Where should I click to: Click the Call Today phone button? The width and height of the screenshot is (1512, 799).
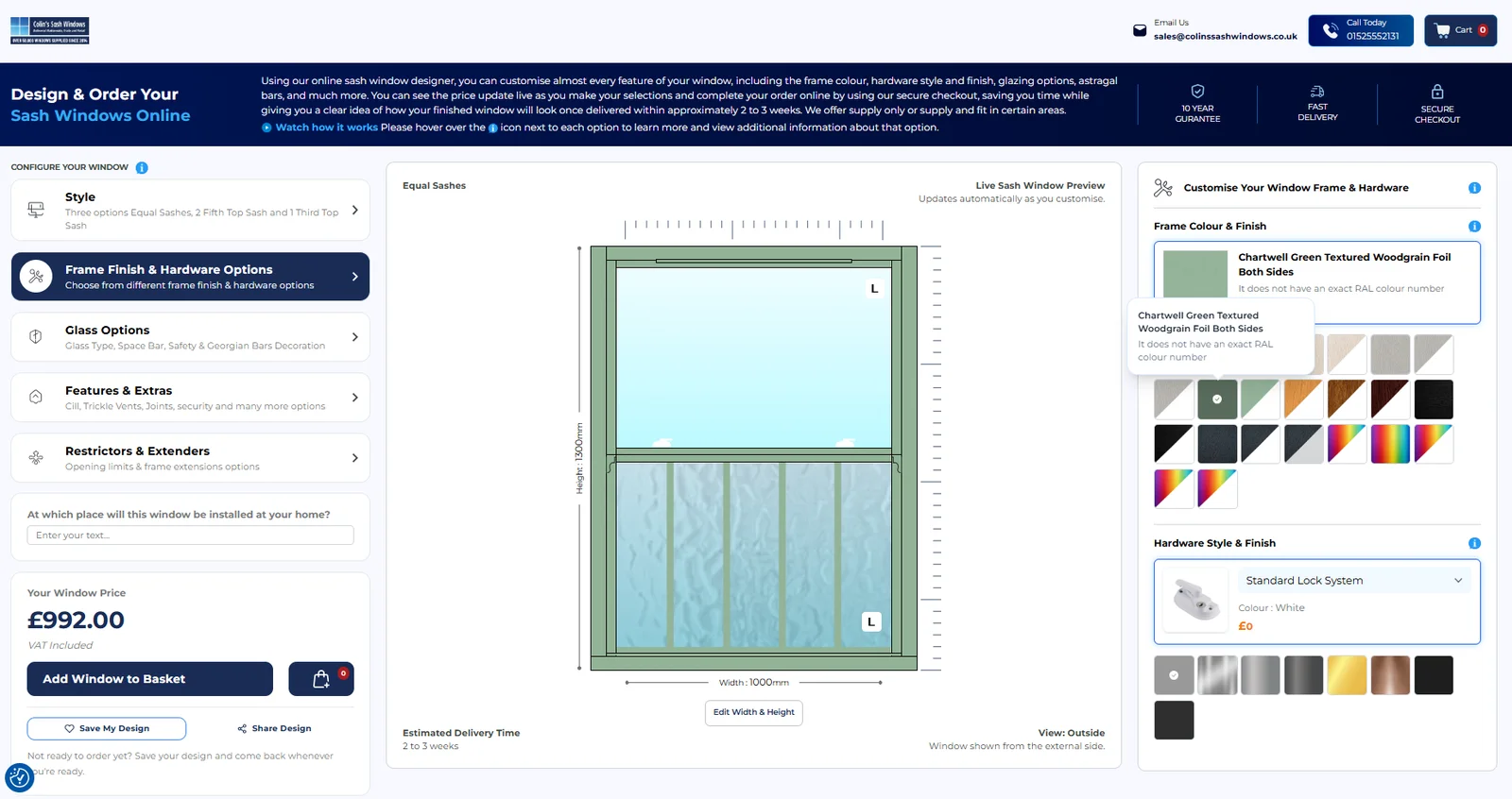[x=1361, y=30]
